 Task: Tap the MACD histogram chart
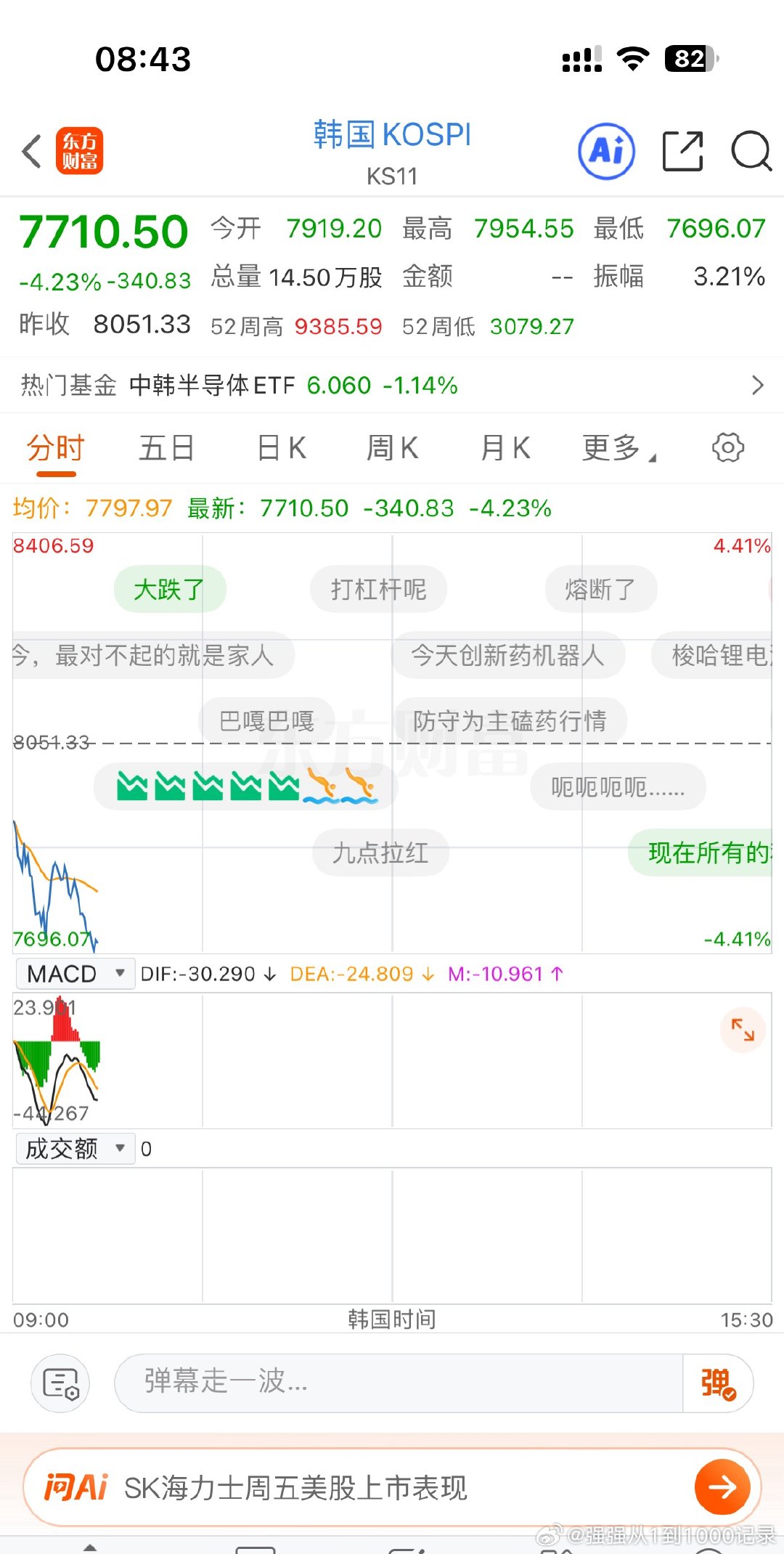pos(392,1060)
